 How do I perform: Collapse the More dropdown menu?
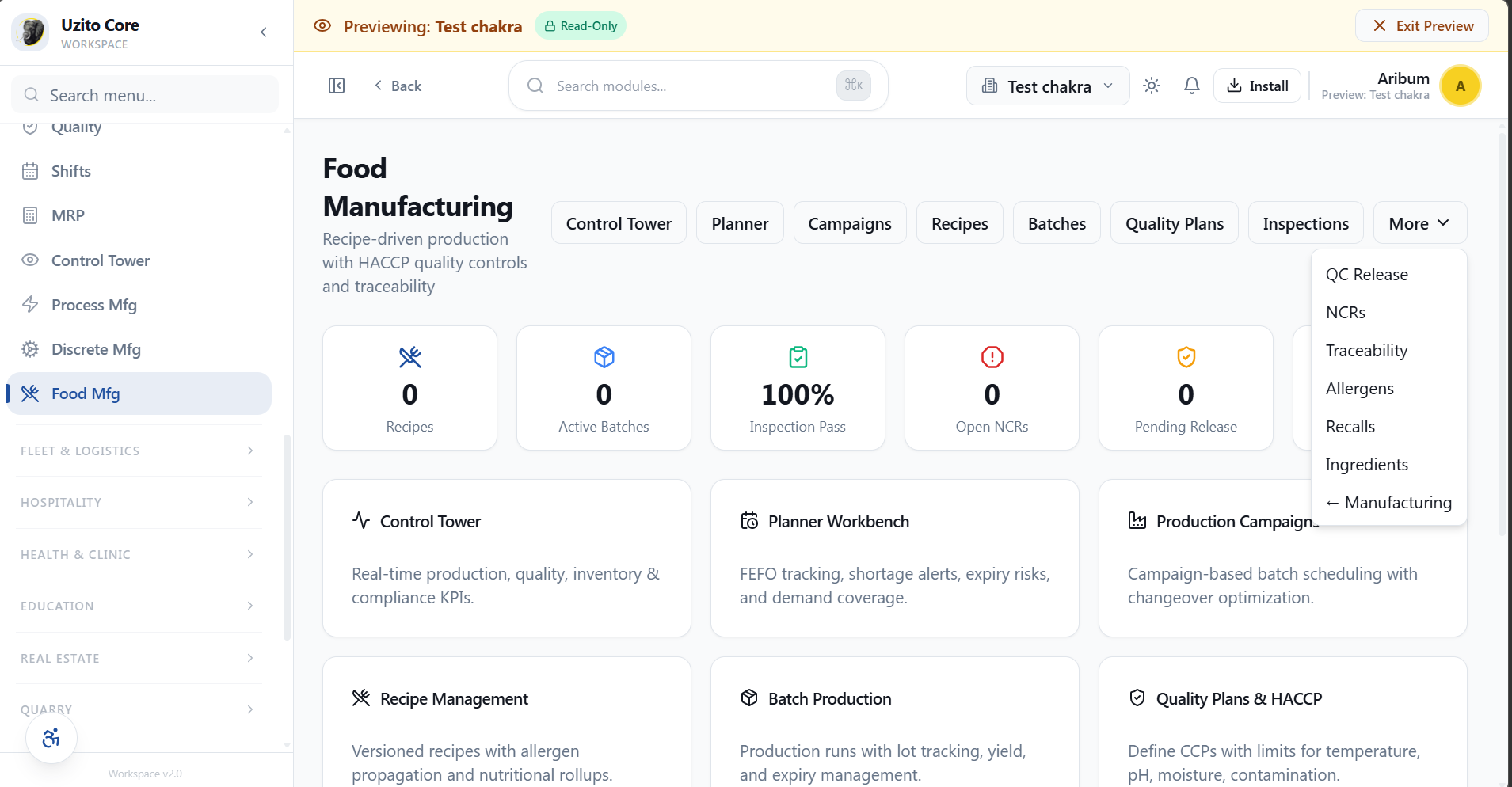[1419, 223]
